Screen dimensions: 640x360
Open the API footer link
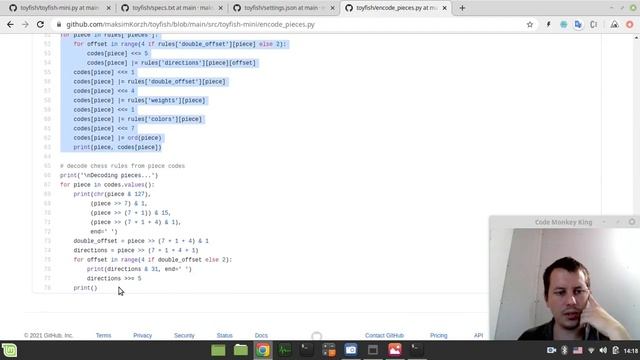tap(478, 336)
